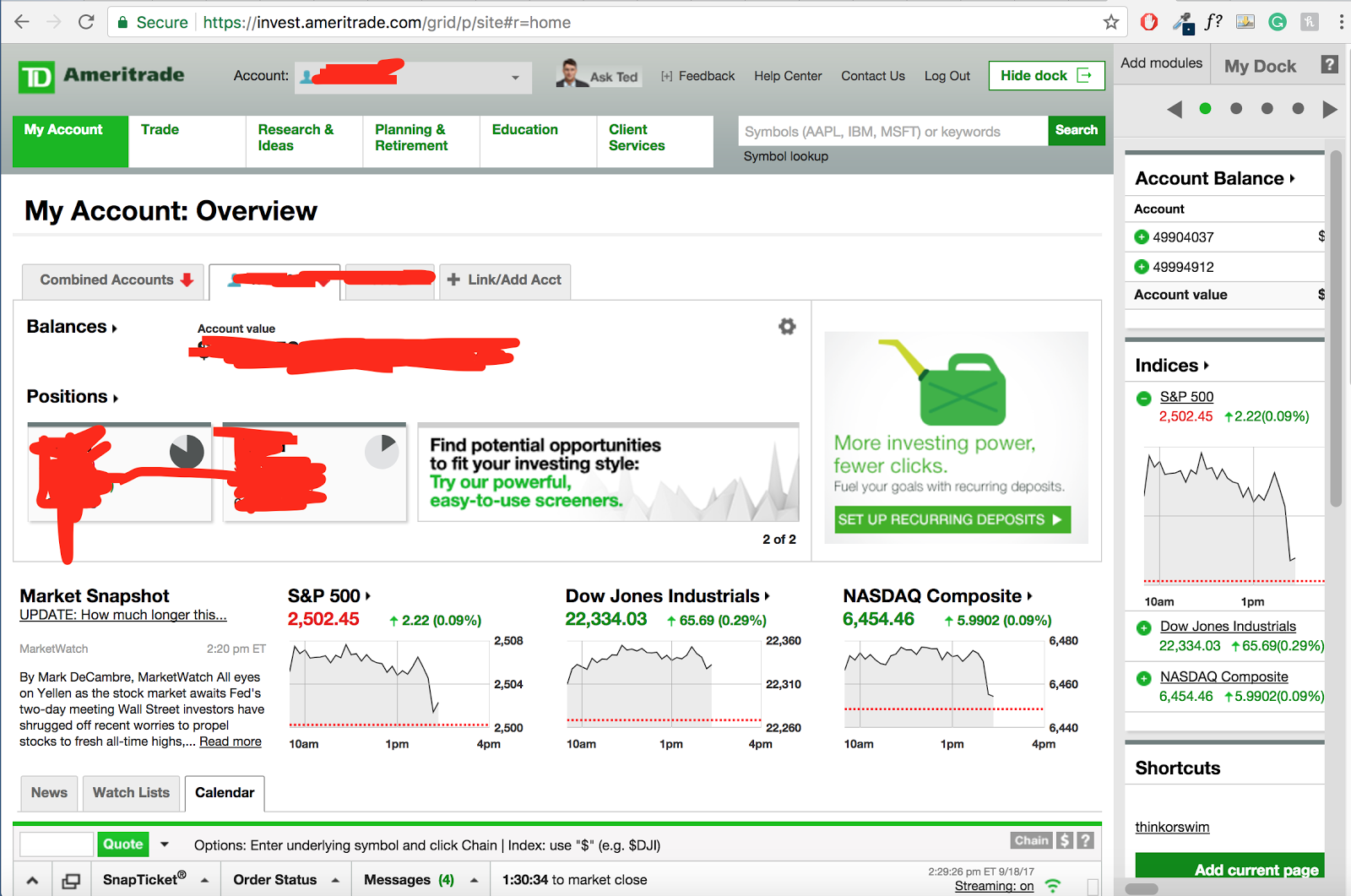The height and width of the screenshot is (896, 1351).
Task: Select the first green dock page dot
Action: tap(1205, 108)
